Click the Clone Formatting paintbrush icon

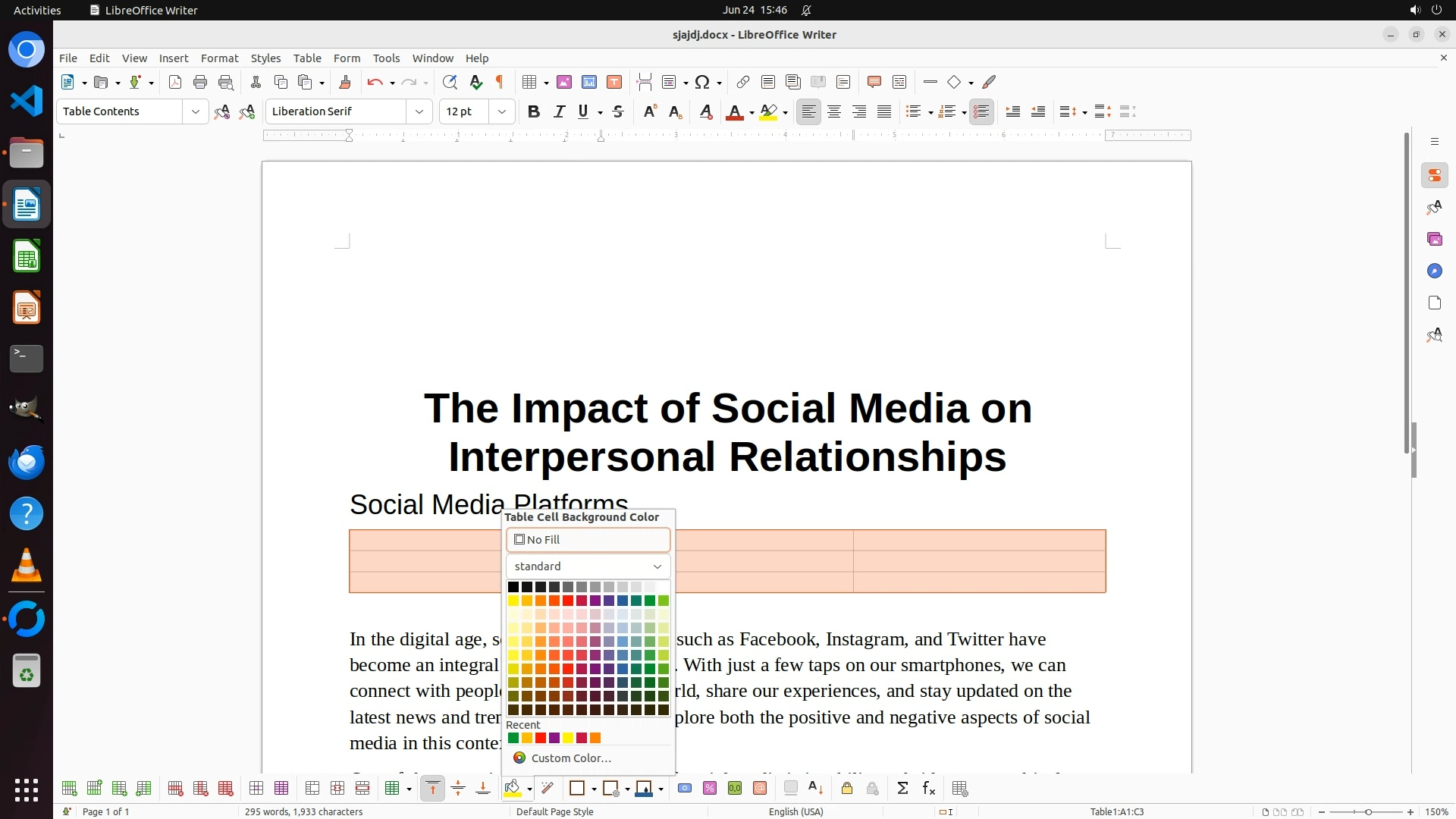pyautogui.click(x=345, y=82)
